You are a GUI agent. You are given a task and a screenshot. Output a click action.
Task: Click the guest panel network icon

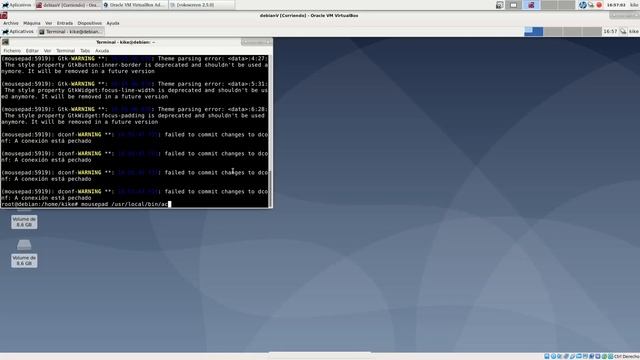click(x=623, y=31)
